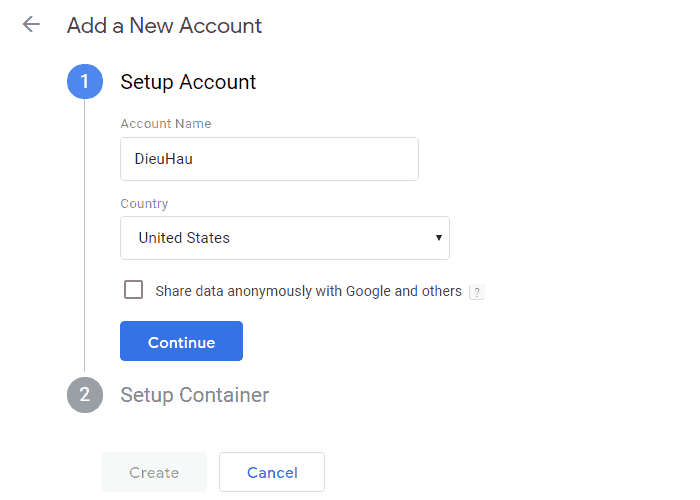Select the 'United States' value in Country
This screenshot has width=700, height=500.
(184, 238)
